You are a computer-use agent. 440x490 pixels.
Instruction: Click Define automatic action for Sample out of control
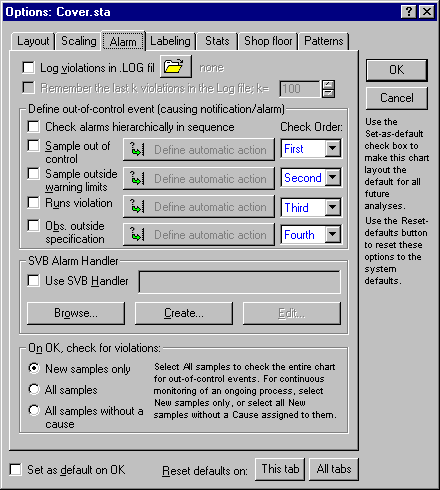point(199,150)
